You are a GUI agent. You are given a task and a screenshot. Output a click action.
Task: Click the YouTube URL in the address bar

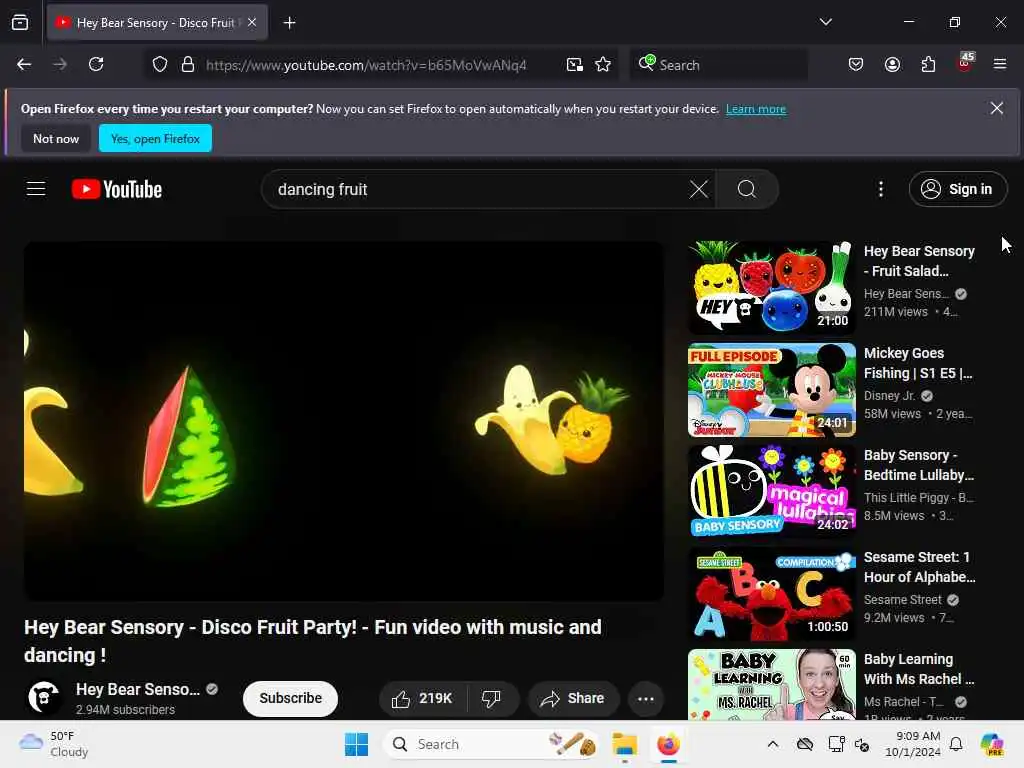[366, 65]
